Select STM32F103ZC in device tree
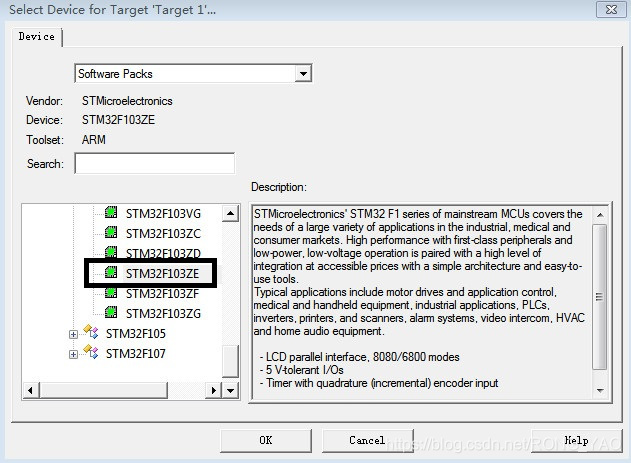 click(163, 234)
